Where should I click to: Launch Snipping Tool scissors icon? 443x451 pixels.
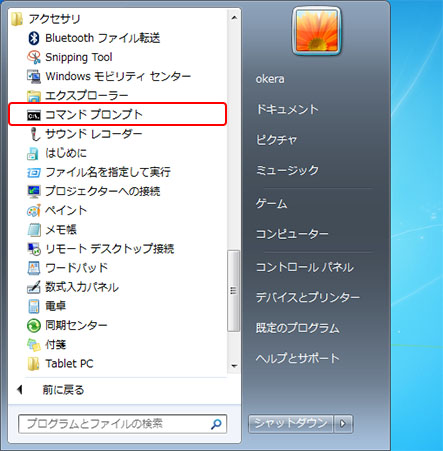click(34, 57)
